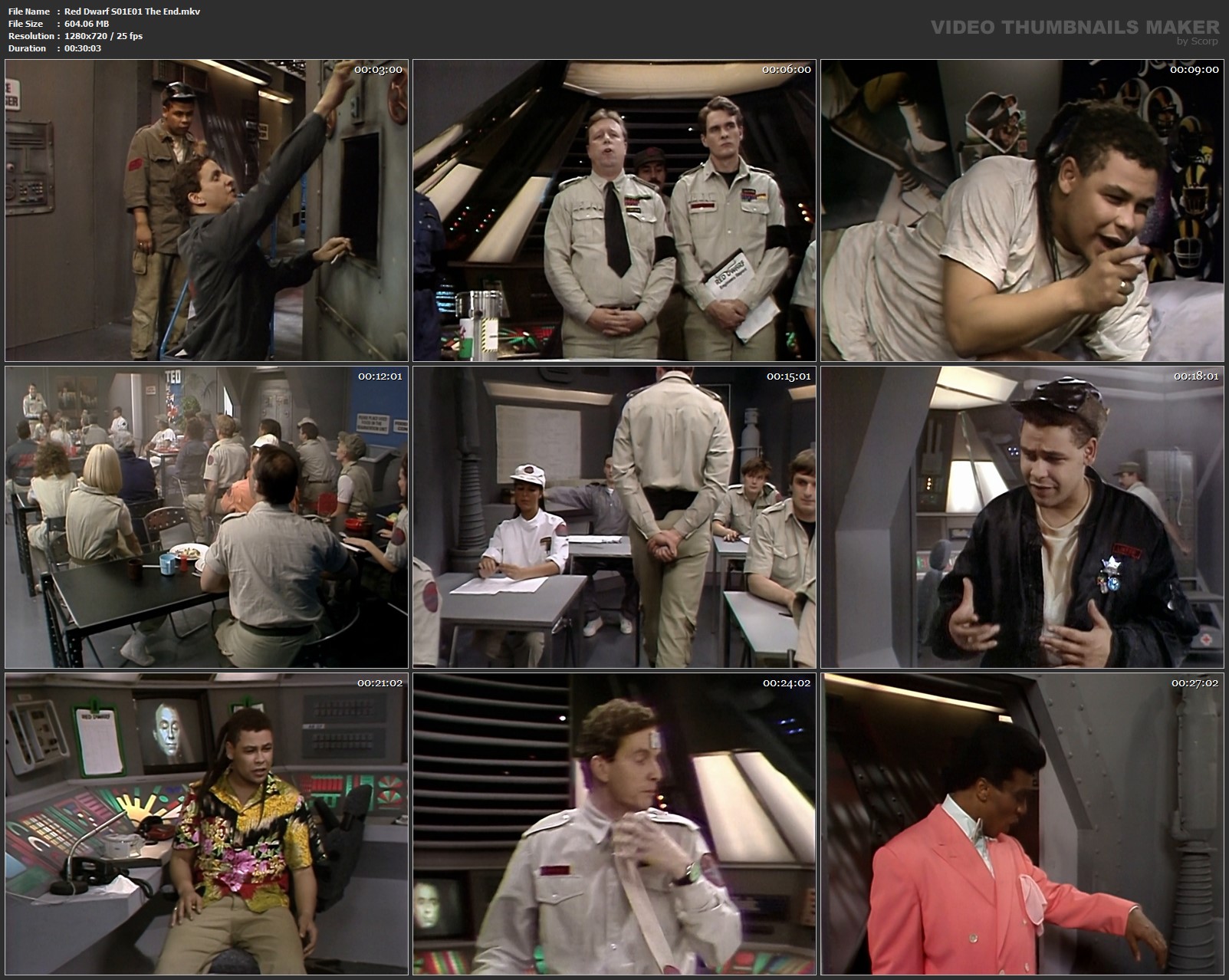
Task: Click the 00:03:00 timestamp label
Action: [377, 71]
